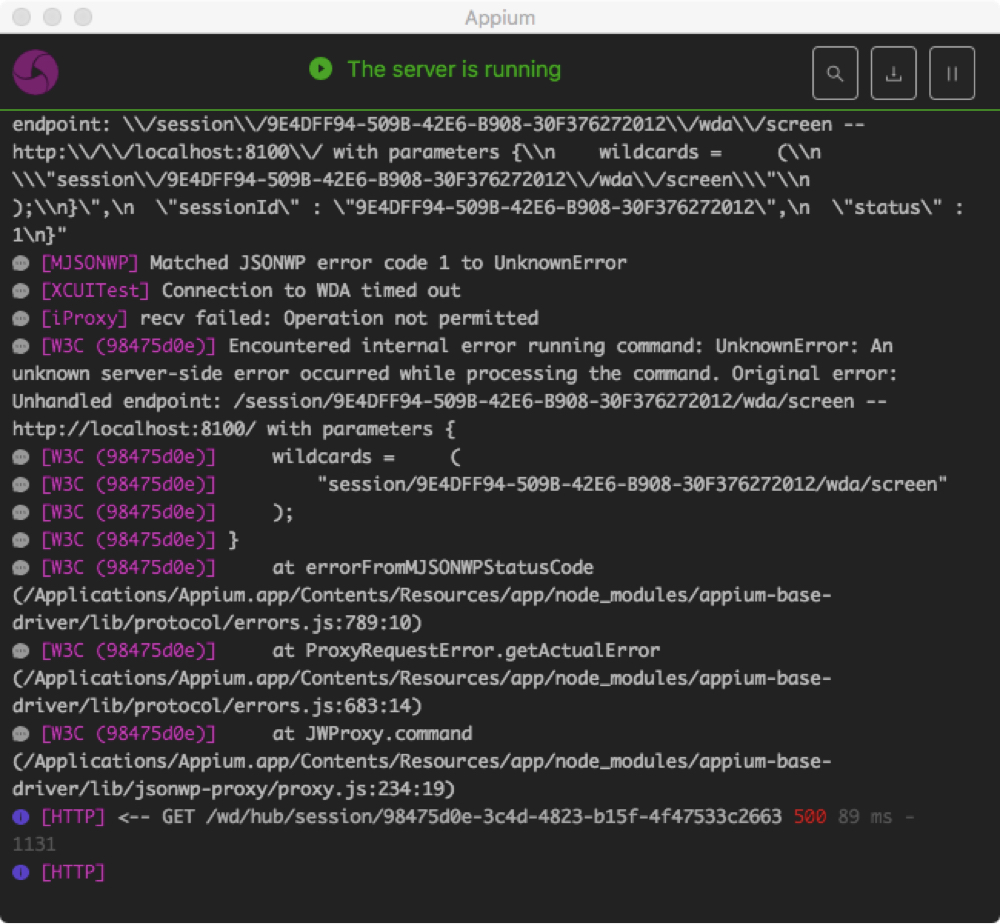Image resolution: width=1001 pixels, height=924 pixels.
Task: Open the log search tool
Action: point(835,73)
